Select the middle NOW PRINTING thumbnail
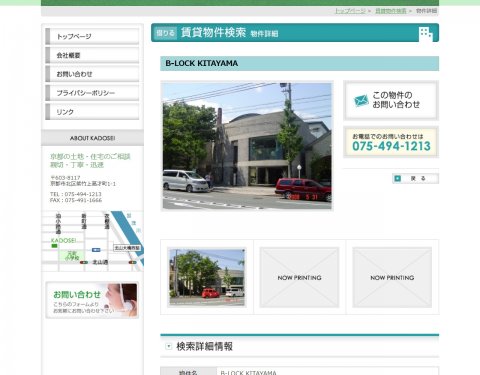Viewport: 480px width, 375px height. tap(299, 277)
